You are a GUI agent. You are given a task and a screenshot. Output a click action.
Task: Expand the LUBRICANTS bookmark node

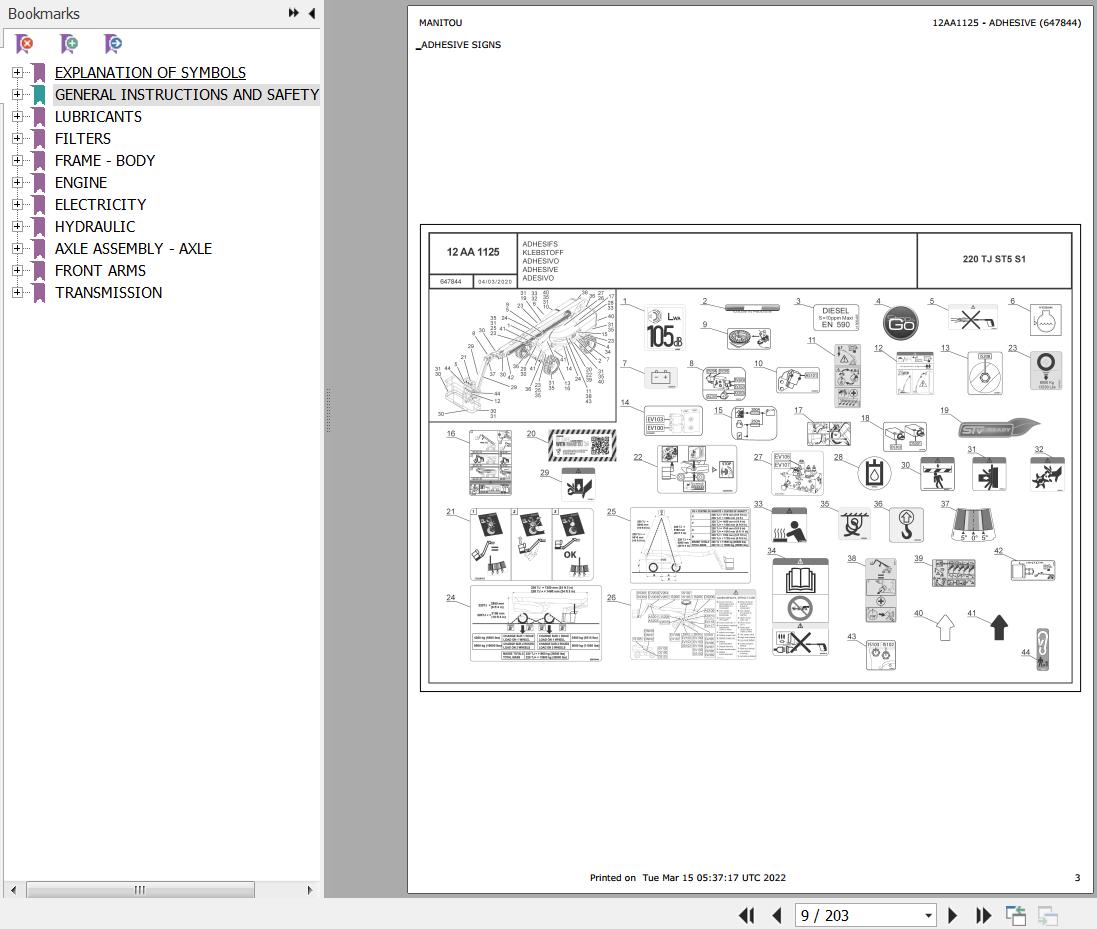[17, 116]
